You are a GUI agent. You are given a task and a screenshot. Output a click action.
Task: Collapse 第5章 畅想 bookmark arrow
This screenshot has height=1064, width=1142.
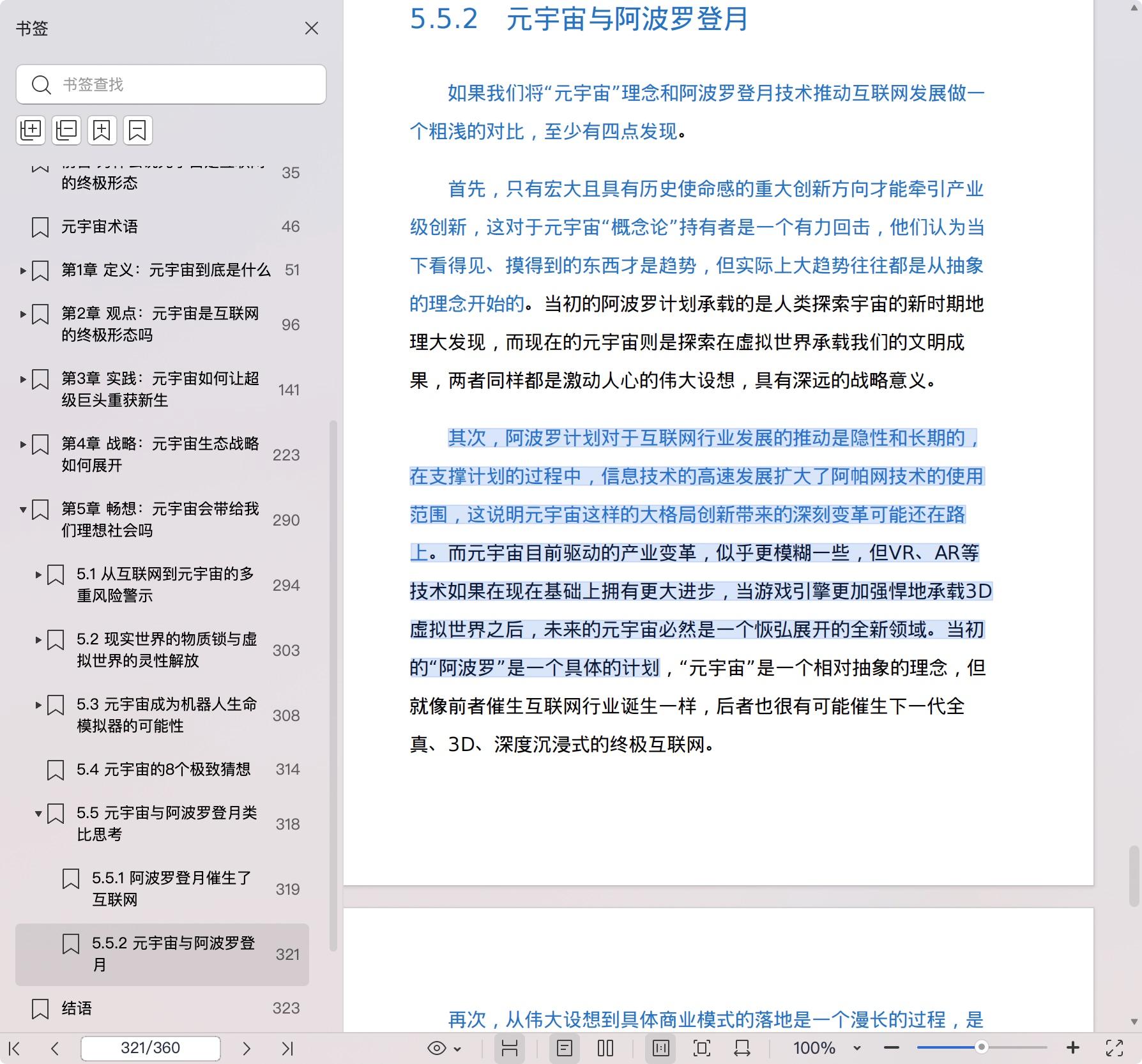click(22, 510)
